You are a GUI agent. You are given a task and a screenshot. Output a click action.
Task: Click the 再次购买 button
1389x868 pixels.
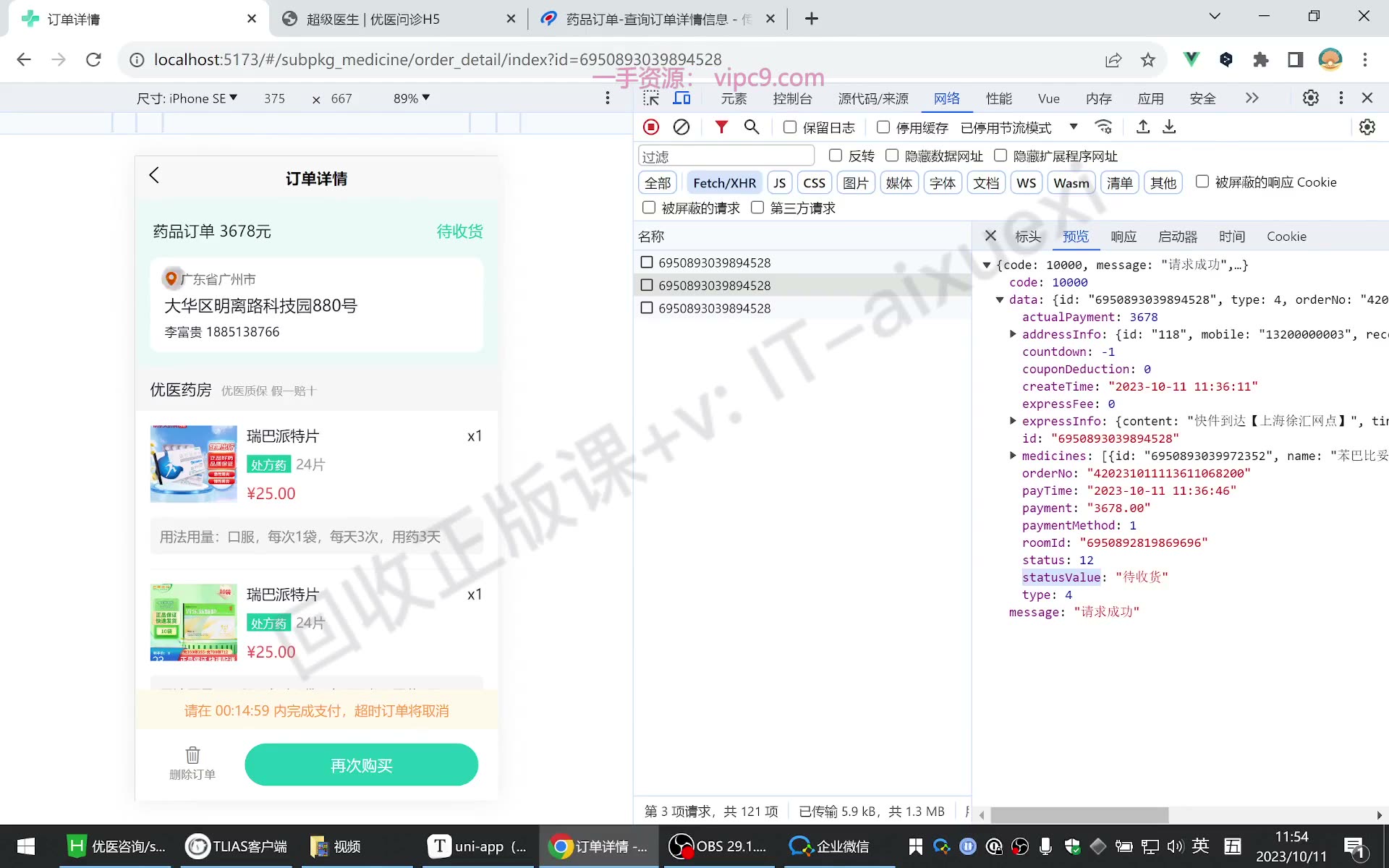point(361,765)
